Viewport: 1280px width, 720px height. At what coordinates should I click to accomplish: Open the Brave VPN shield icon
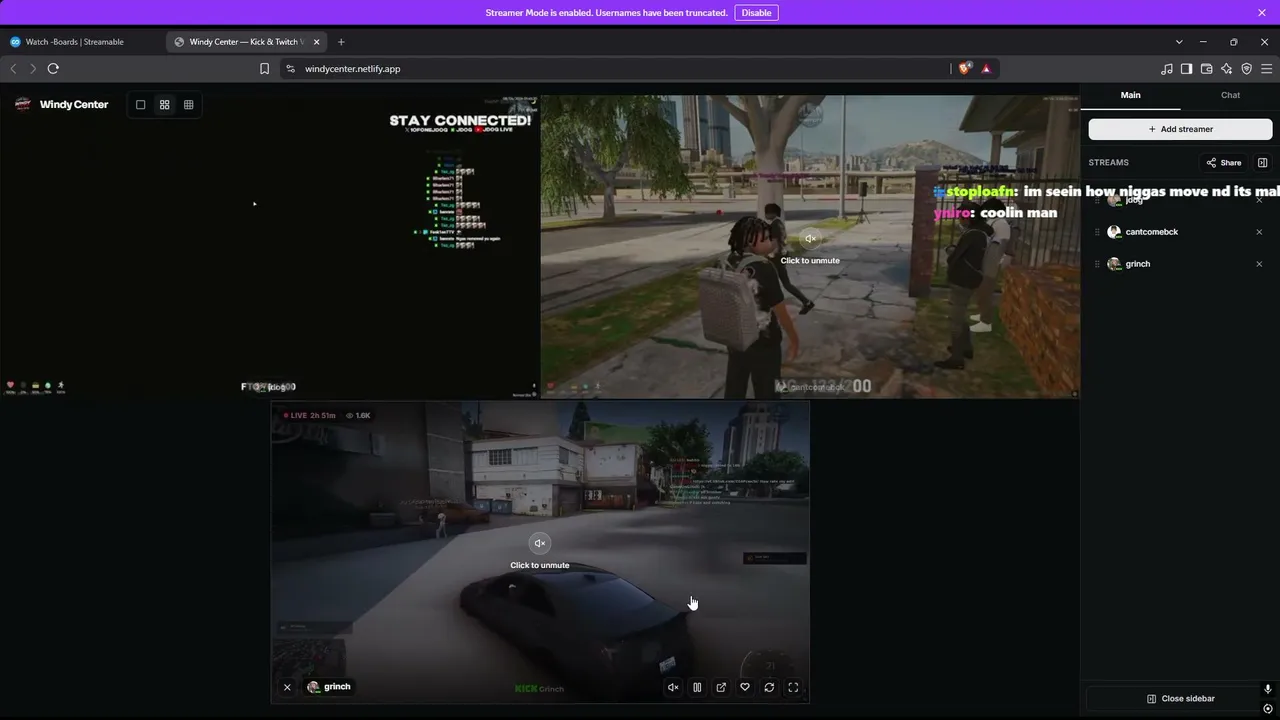(x=1246, y=69)
